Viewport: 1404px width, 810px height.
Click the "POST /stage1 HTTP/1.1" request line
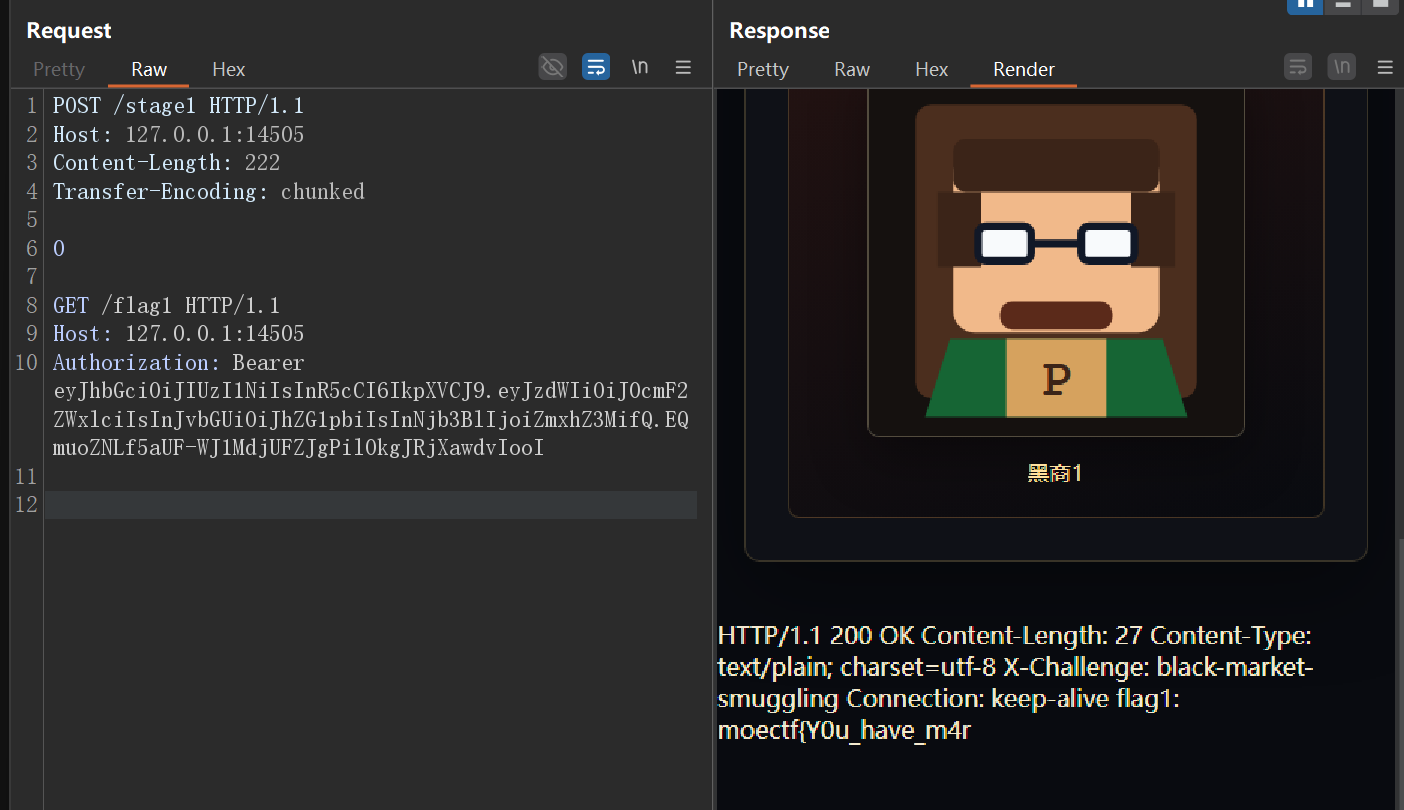tap(178, 106)
